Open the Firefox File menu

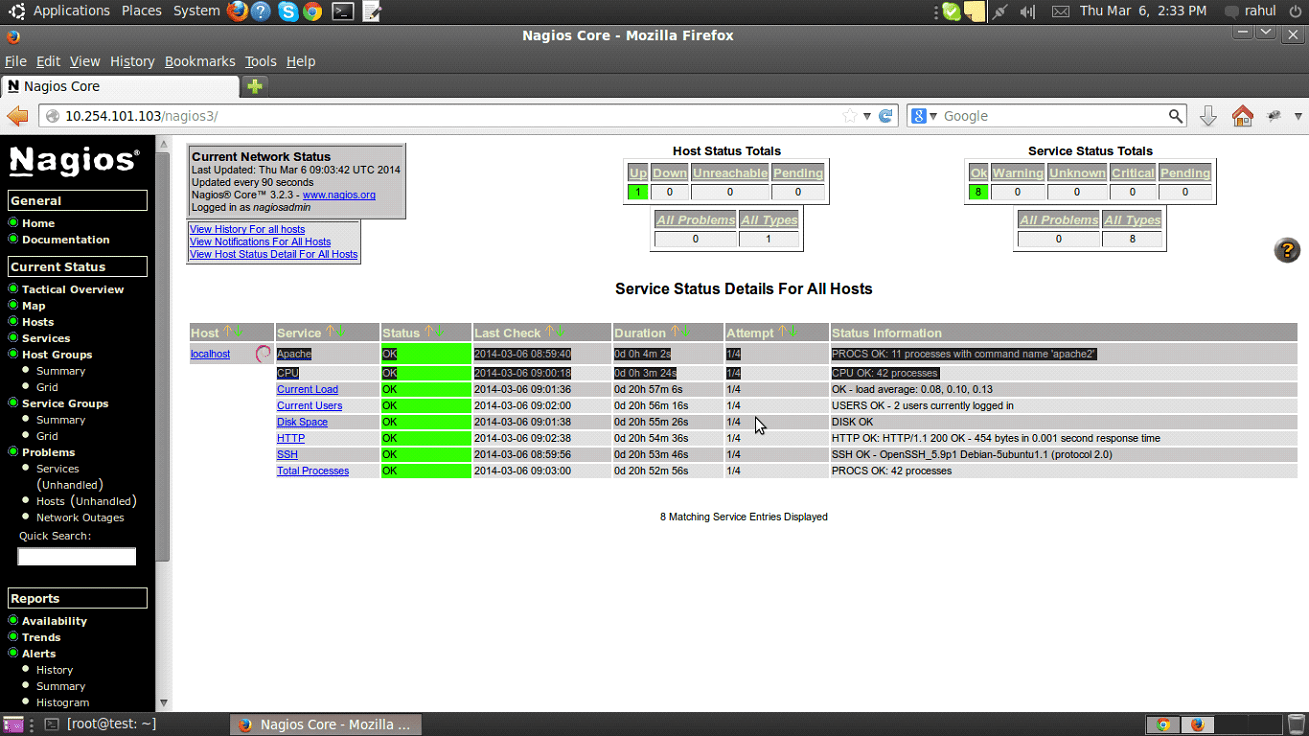point(15,61)
